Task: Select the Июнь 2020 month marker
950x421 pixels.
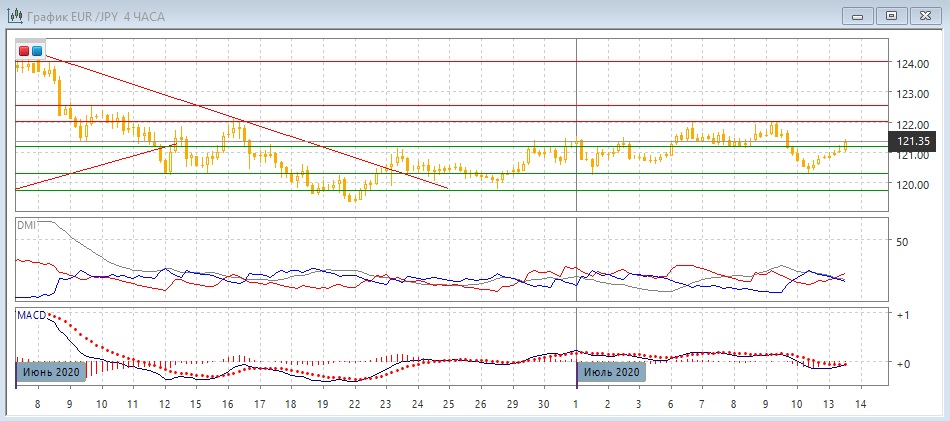Action: pos(49,372)
